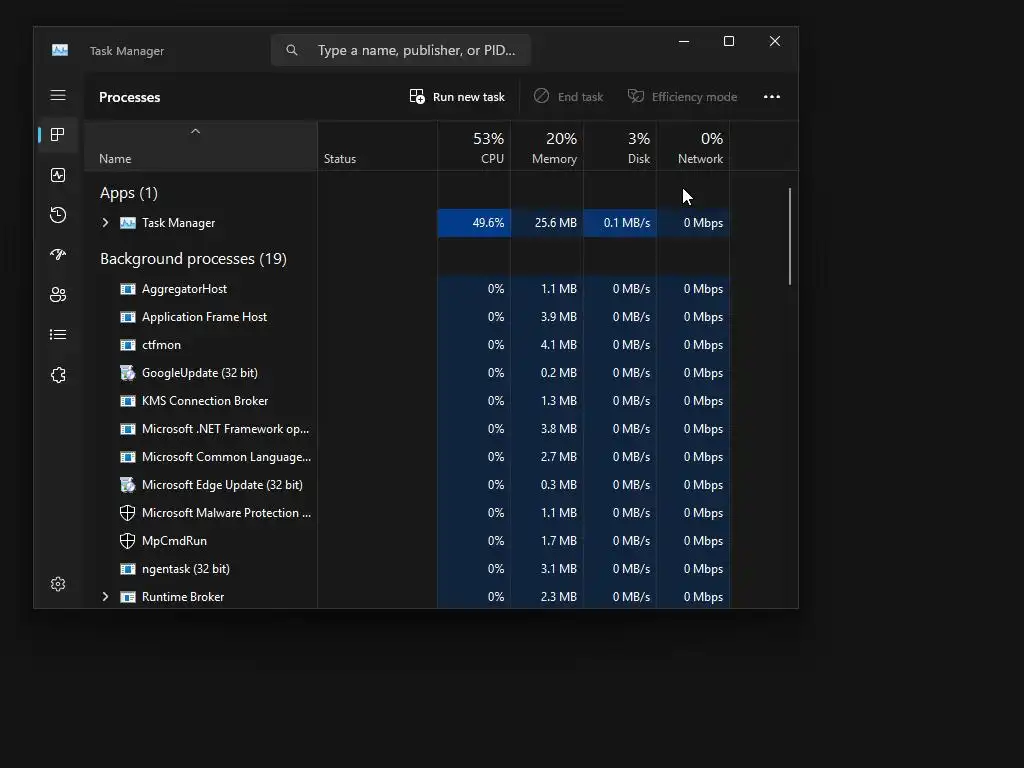This screenshot has width=1024, height=768.
Task: Click the Microsoft Common Language process icon
Action: coord(128,457)
